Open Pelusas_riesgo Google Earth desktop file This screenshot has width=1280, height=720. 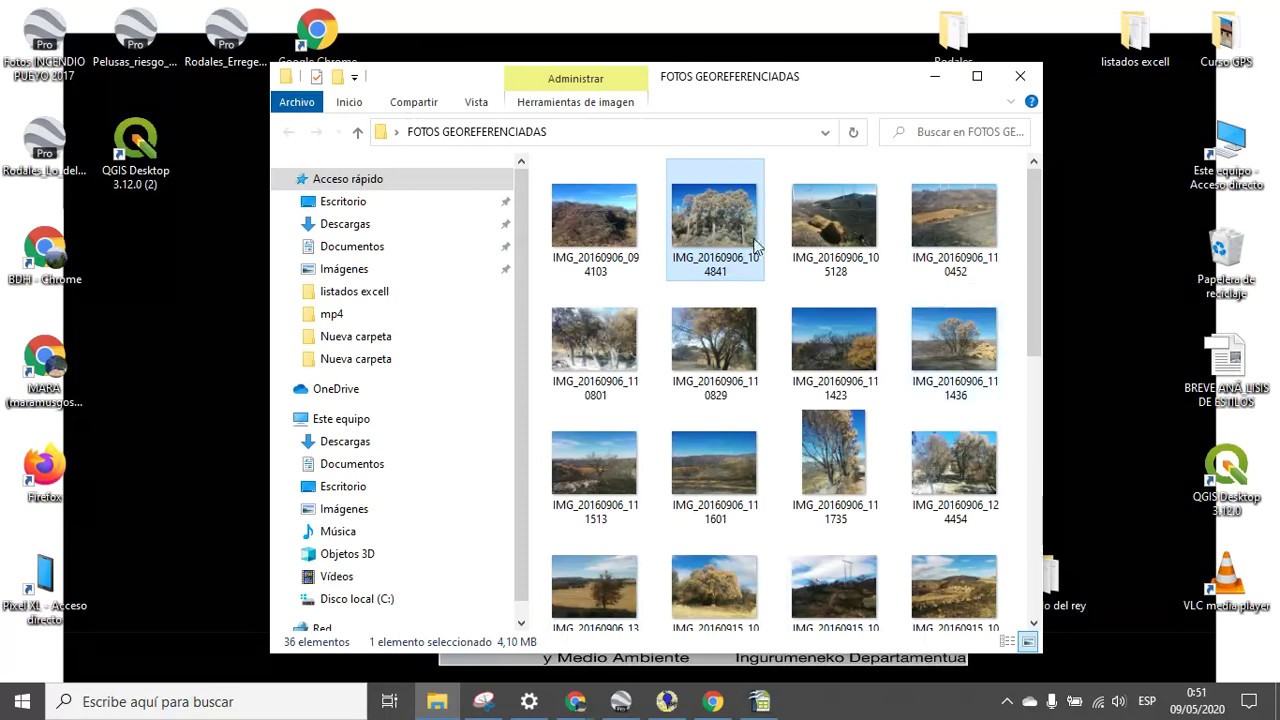point(135,40)
